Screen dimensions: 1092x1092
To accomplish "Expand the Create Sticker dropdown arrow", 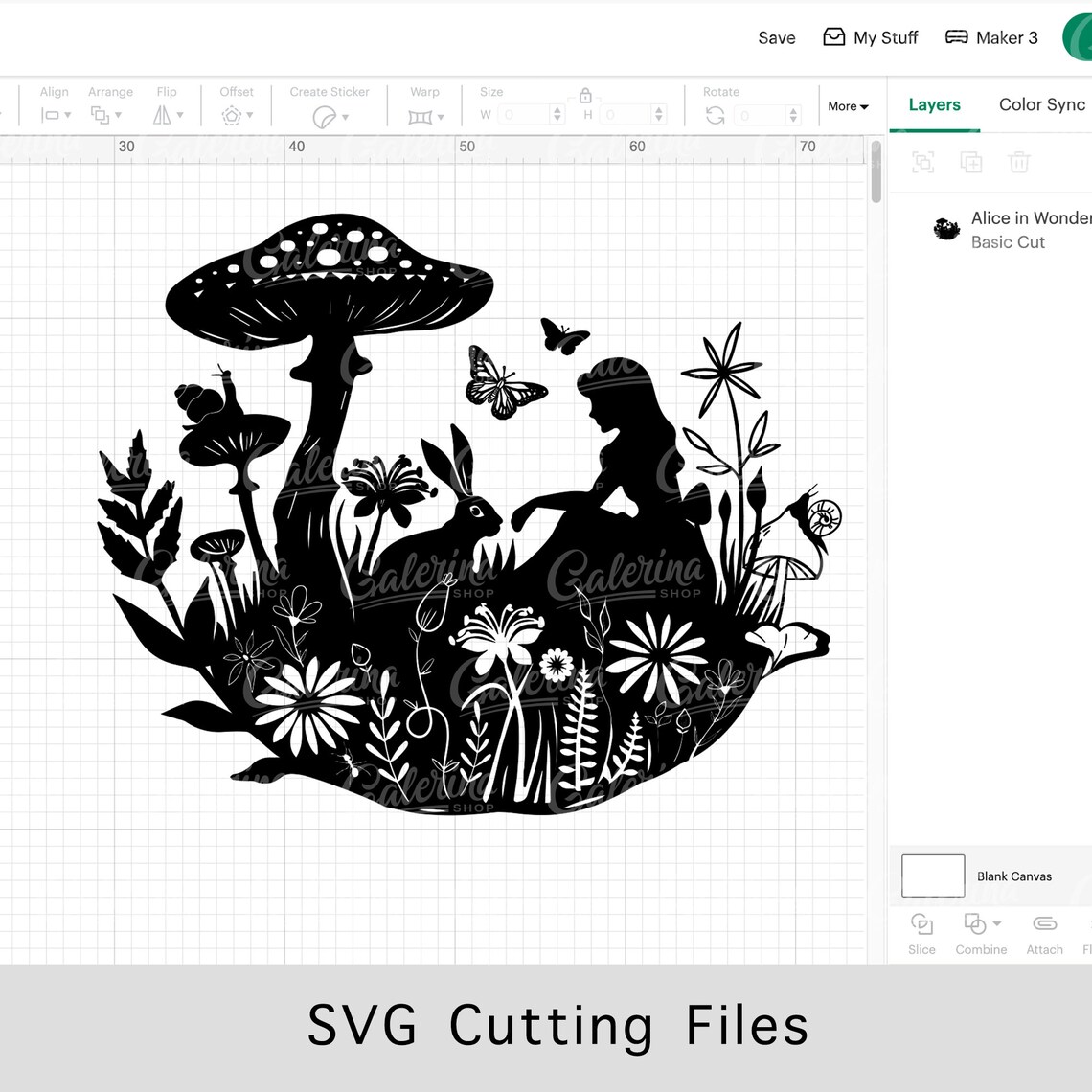I will point(345,117).
